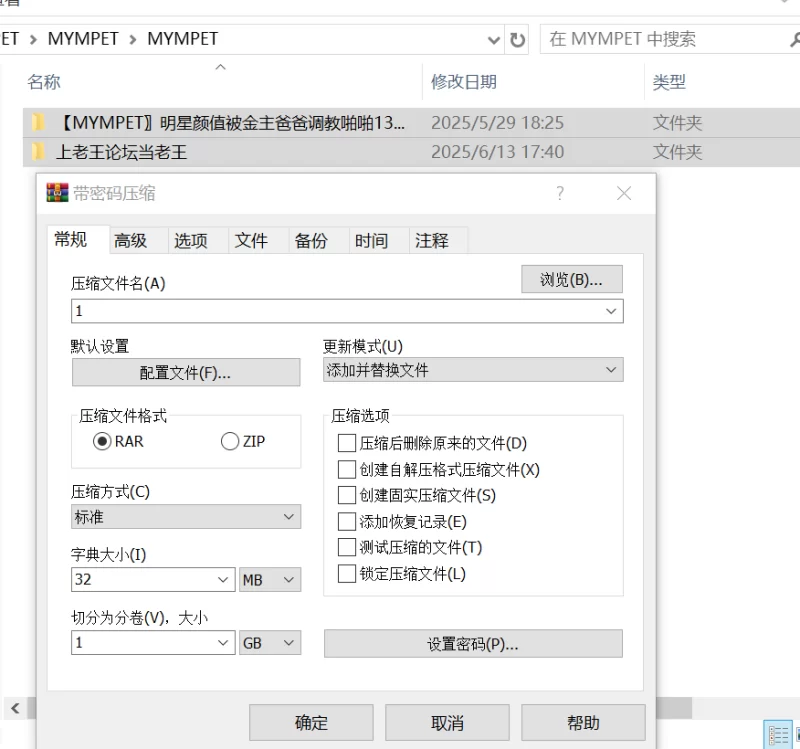Click the refresh icon in address bar
Image resolution: width=800 pixels, height=749 pixels.
tap(517, 39)
